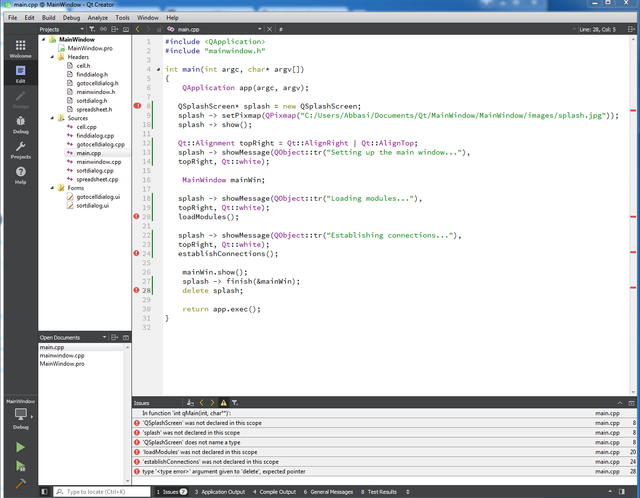Image resolution: width=640 pixels, height=498 pixels.
Task: Switch to Application Output pane
Action: pos(220,491)
